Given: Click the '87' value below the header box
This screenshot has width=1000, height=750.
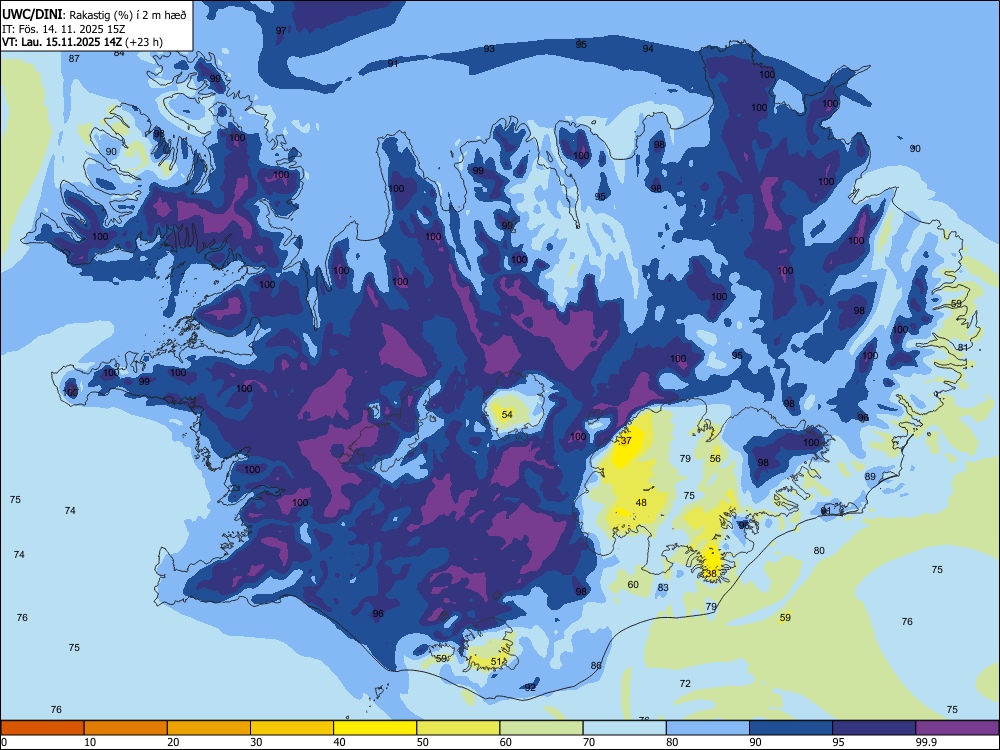Looking at the screenshot, I should pos(74,59).
